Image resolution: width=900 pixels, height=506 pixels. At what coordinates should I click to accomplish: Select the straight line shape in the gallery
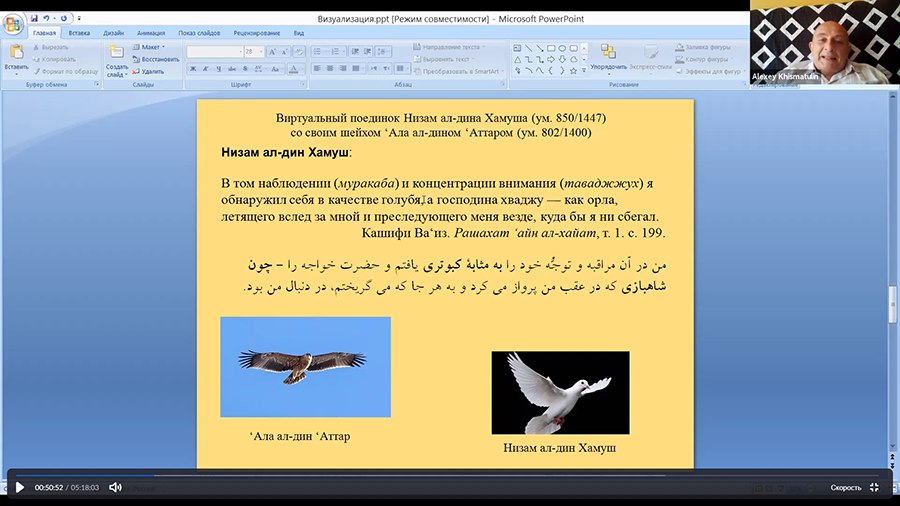pos(529,48)
